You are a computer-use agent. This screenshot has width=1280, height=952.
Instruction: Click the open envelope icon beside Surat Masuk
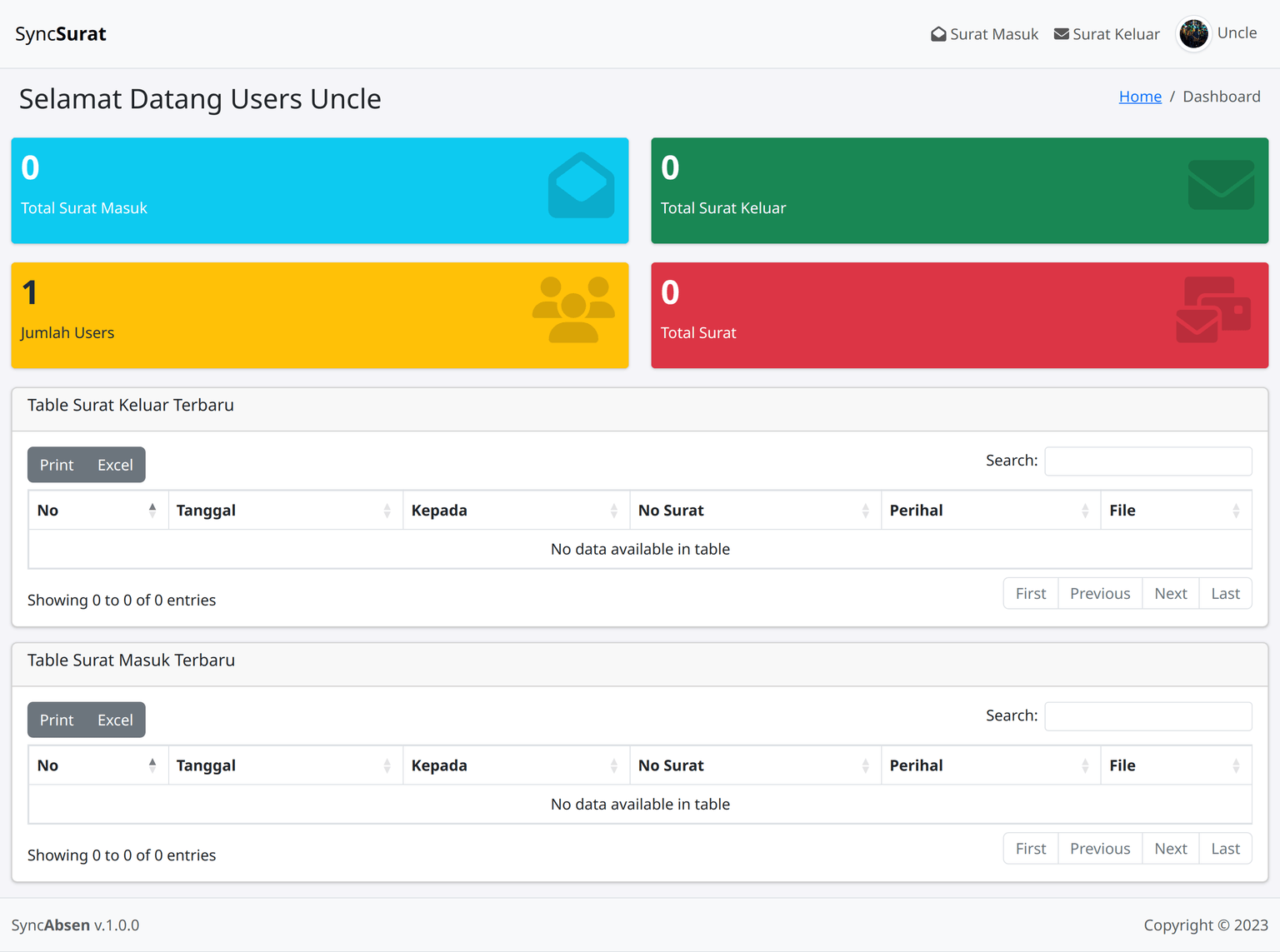pos(938,34)
